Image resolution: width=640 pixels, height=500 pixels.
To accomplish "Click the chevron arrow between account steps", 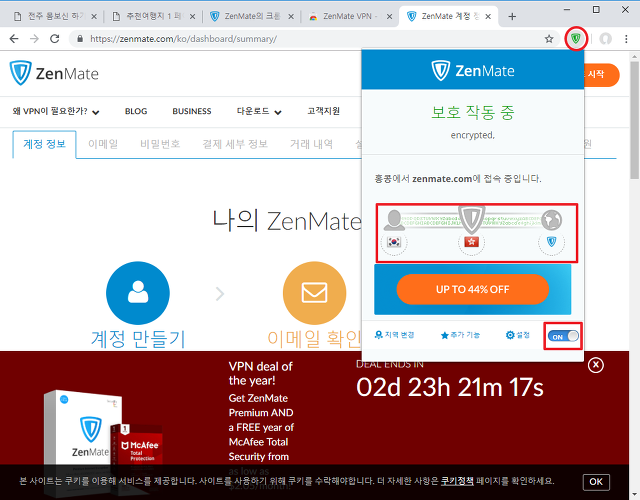I will (x=220, y=293).
